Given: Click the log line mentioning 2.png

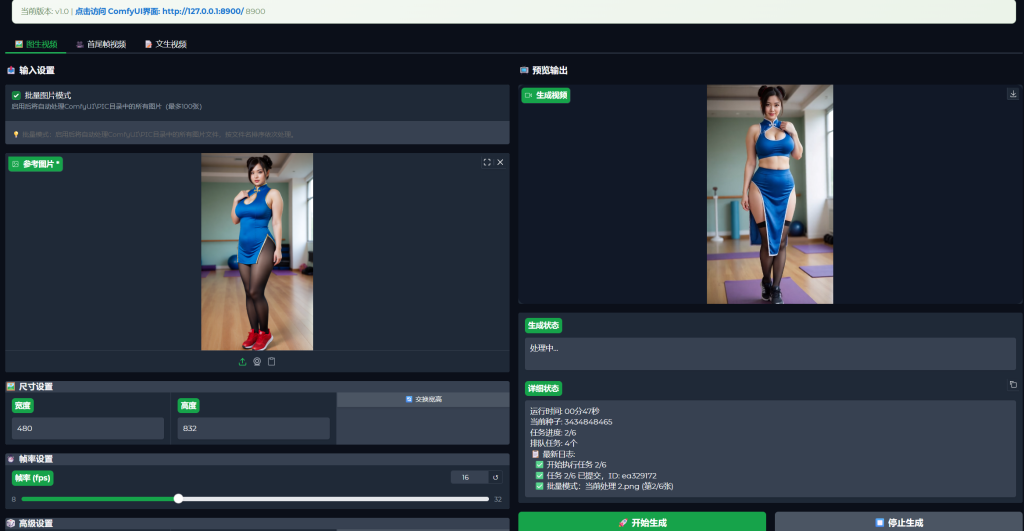Looking at the screenshot, I should pos(604,487).
